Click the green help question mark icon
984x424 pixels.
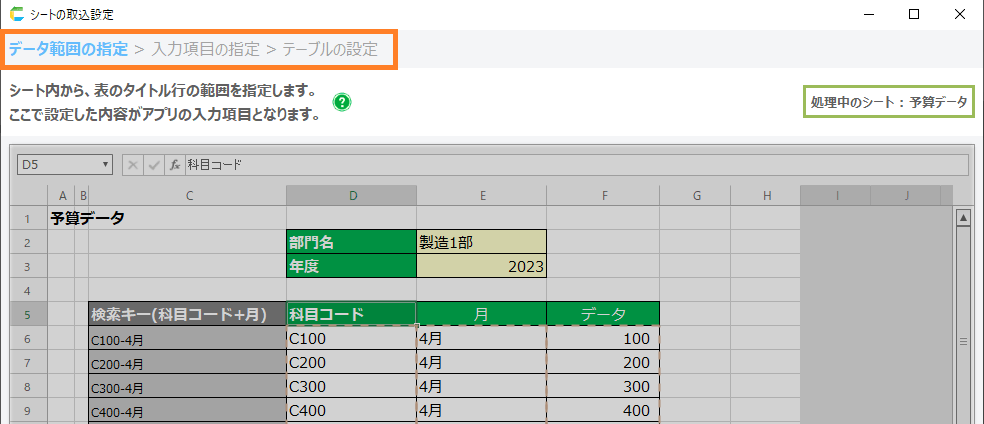(x=342, y=102)
